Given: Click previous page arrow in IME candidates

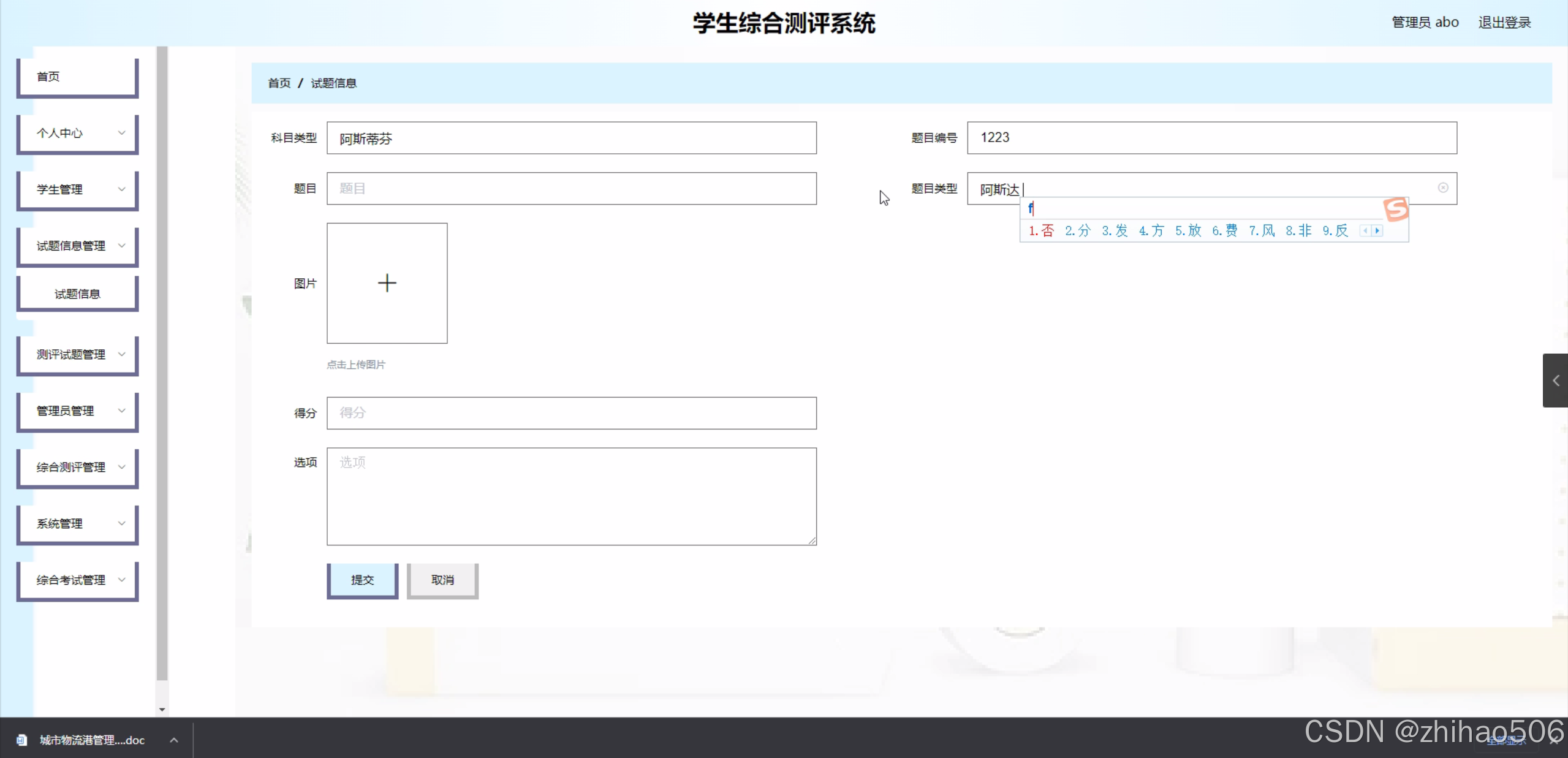Looking at the screenshot, I should pyautogui.click(x=1366, y=231).
